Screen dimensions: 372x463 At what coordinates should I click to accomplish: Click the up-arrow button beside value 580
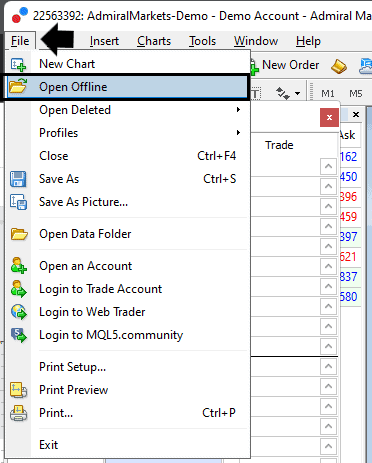(328, 306)
